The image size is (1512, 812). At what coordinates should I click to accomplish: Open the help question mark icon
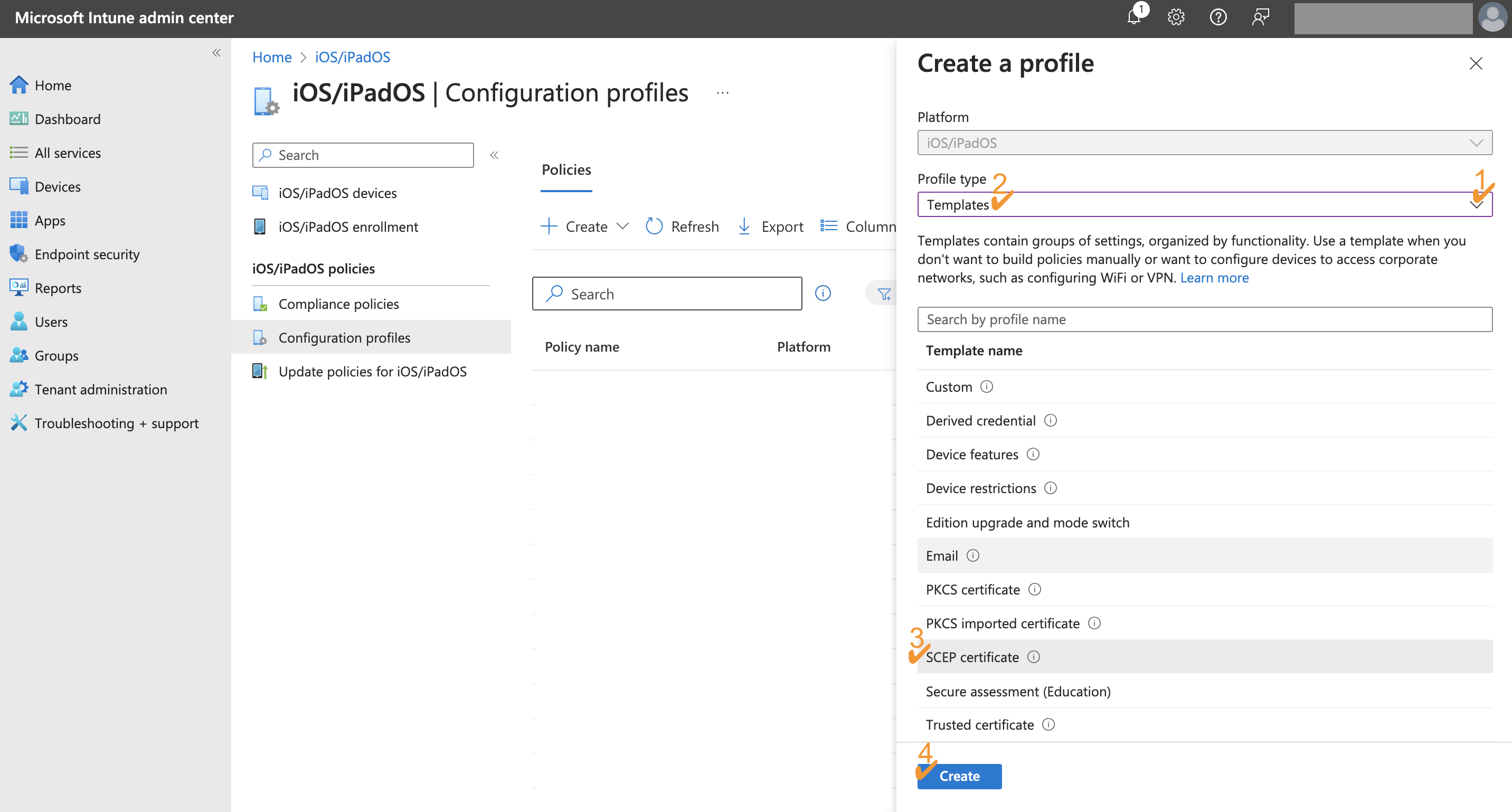[x=1218, y=17]
